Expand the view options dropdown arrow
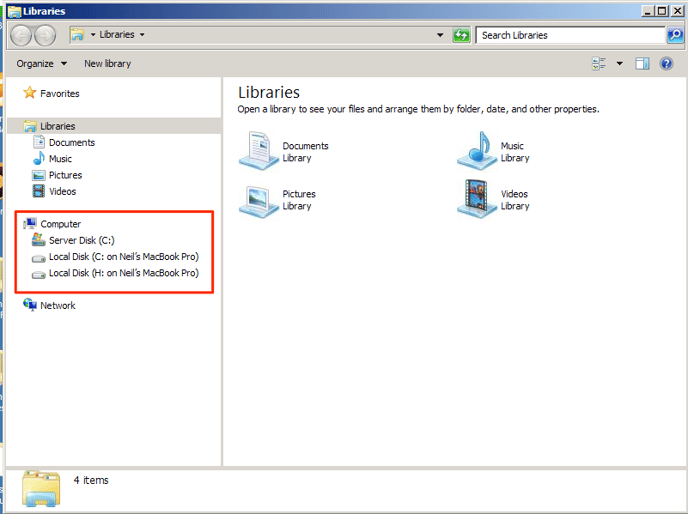Image resolution: width=688 pixels, height=514 pixels. pos(619,64)
